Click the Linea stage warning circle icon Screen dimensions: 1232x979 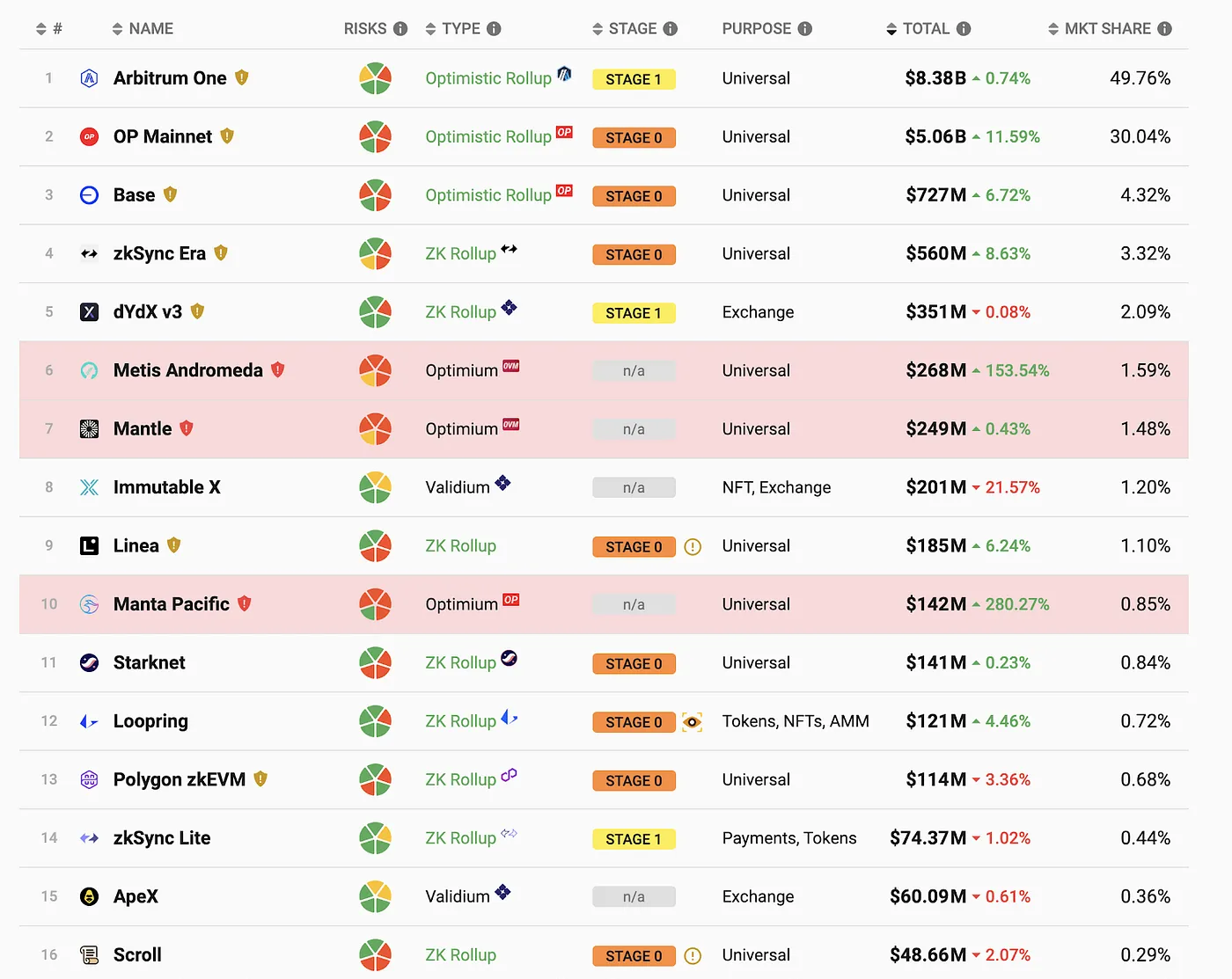click(693, 547)
